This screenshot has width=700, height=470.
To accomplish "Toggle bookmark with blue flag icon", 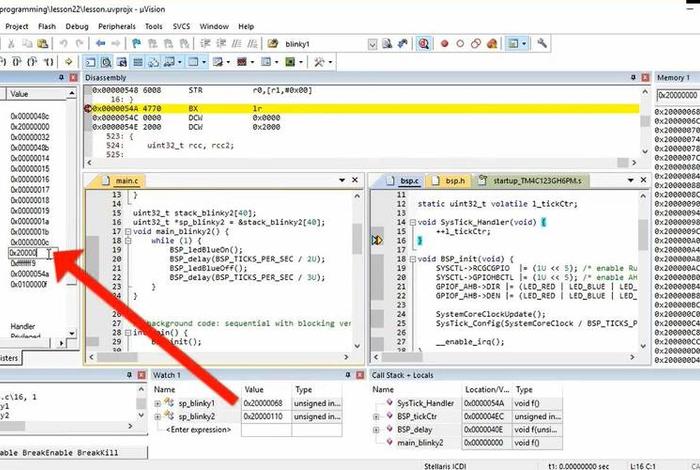I will coord(137,44).
